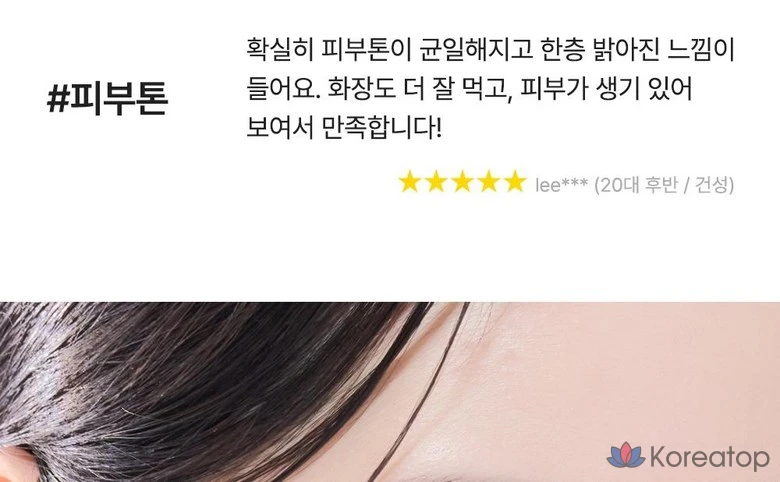Click the fifth and last rating star
The width and height of the screenshot is (780, 482).
tap(515, 182)
